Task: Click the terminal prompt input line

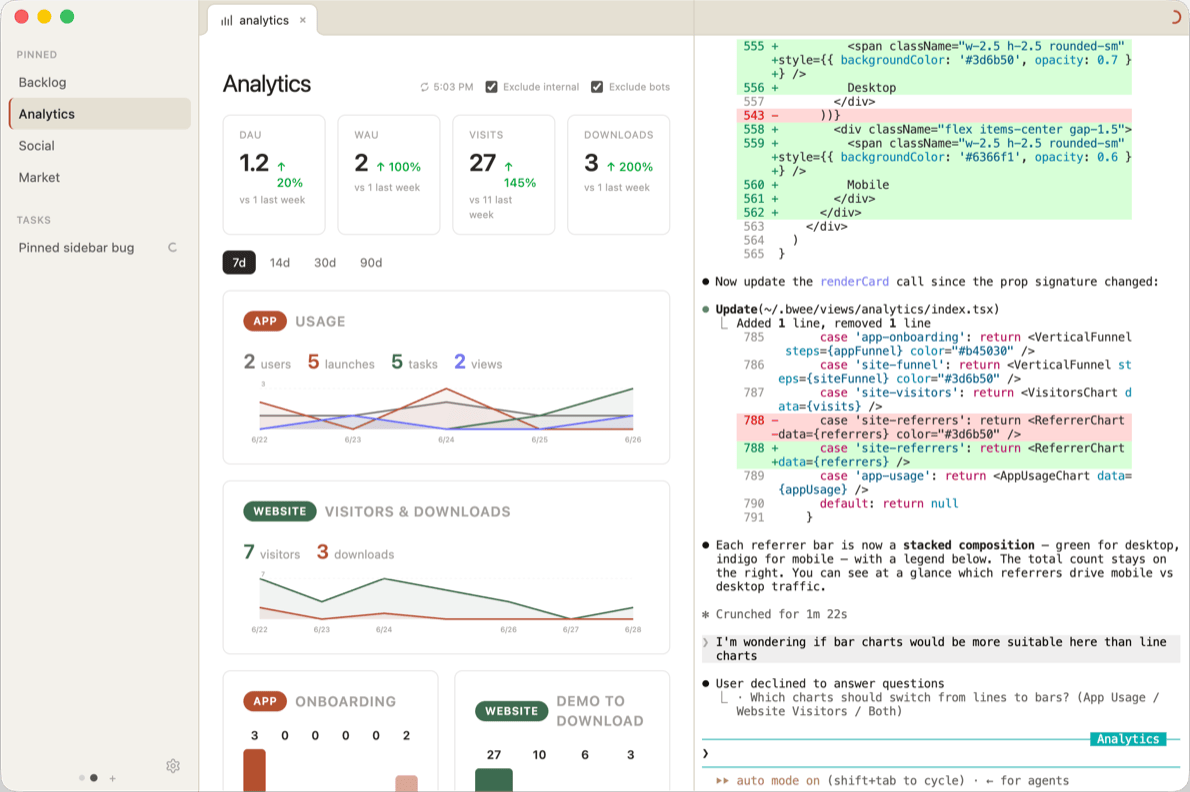Action: tap(941, 753)
